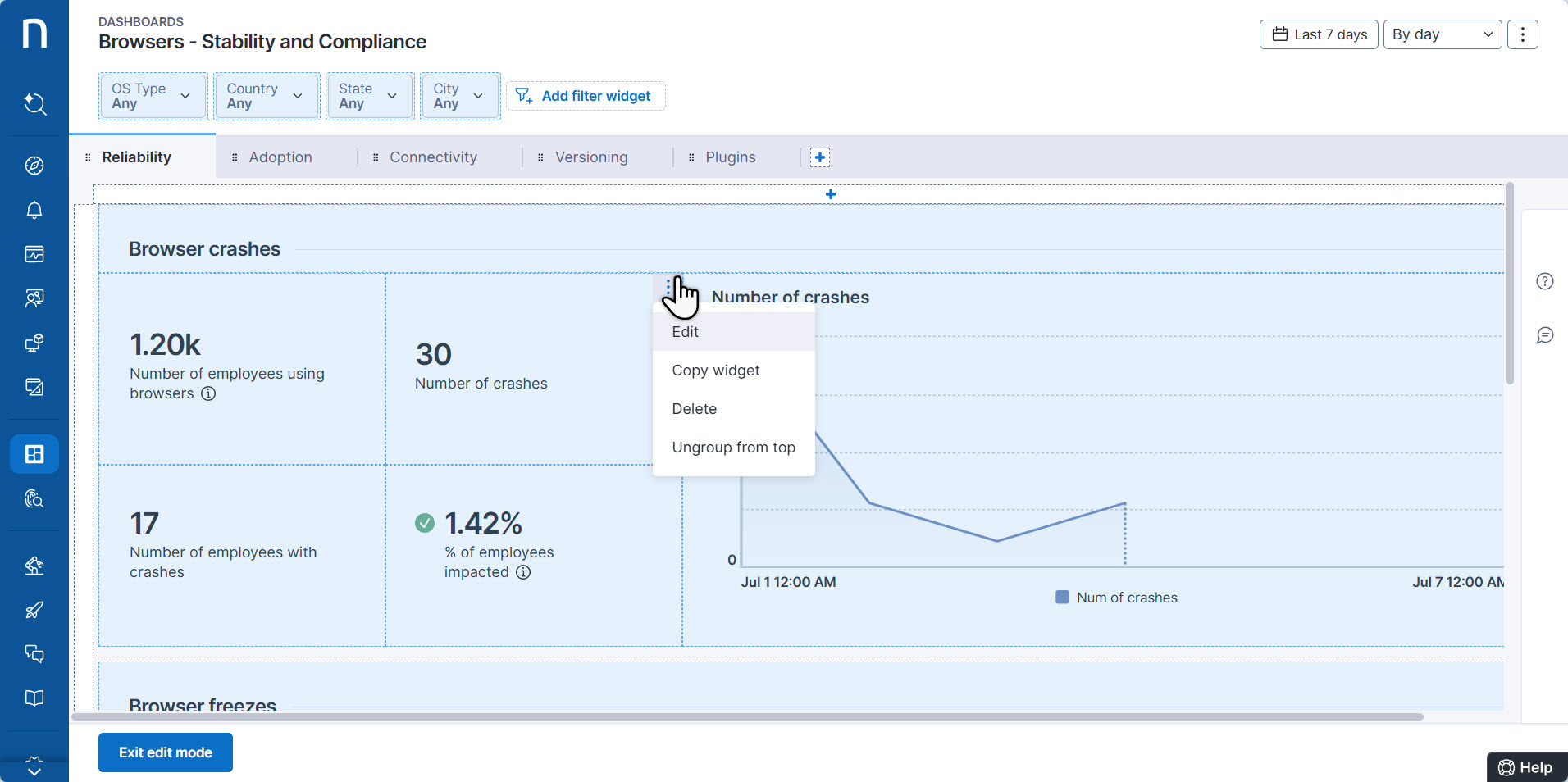The image size is (1568, 782).
Task: Click Add filter widget button
Action: point(586,96)
